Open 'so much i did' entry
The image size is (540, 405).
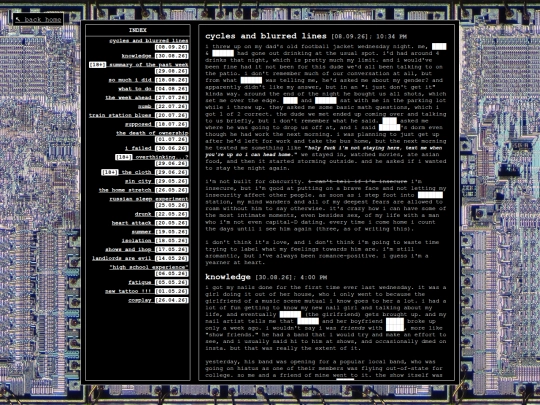130,80
